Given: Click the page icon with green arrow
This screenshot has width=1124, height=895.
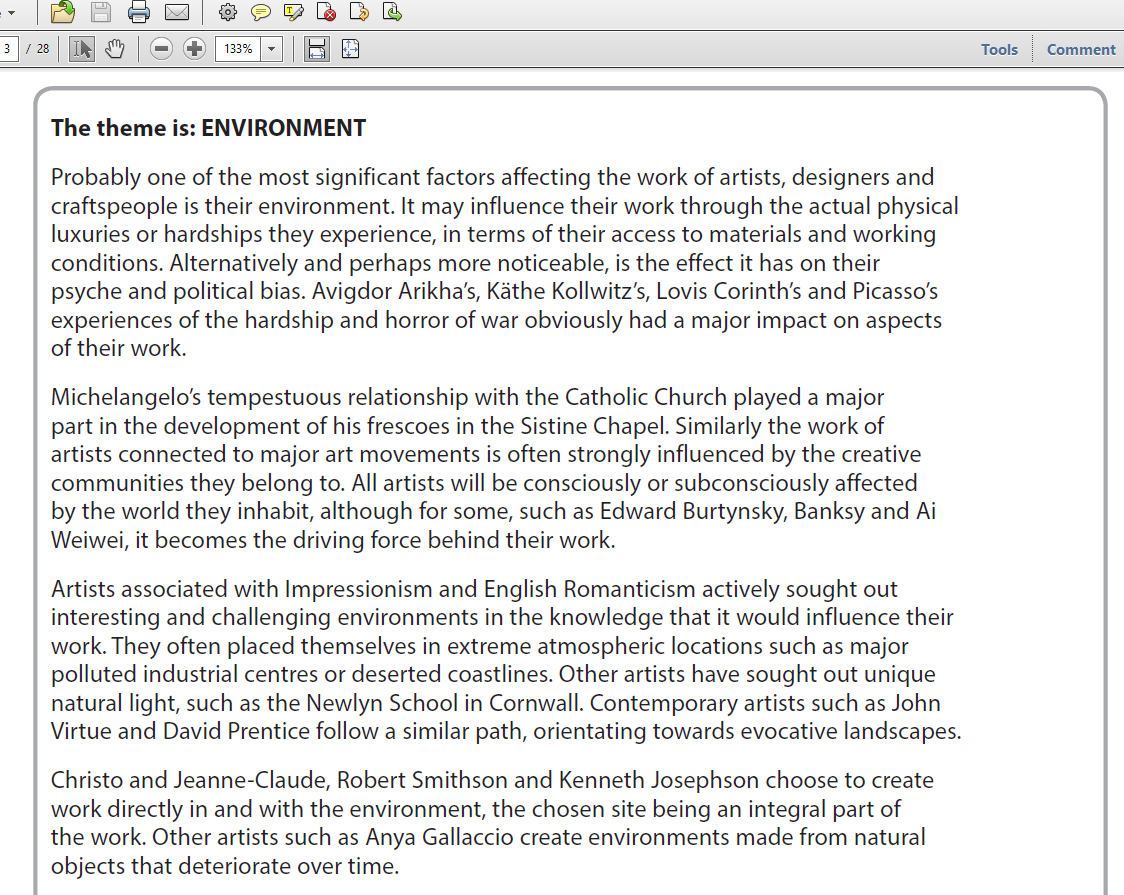Looking at the screenshot, I should tap(392, 11).
